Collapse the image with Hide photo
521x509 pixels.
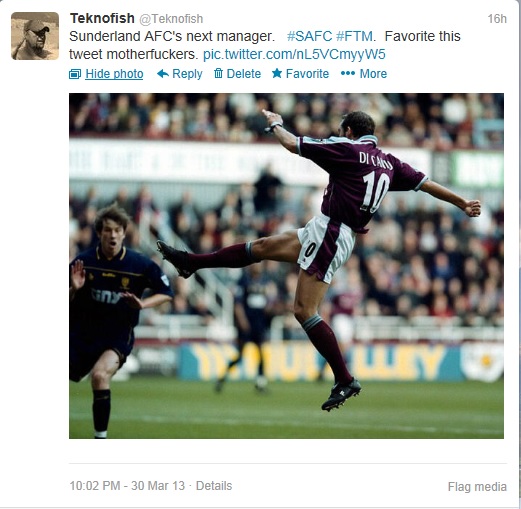(x=114, y=74)
